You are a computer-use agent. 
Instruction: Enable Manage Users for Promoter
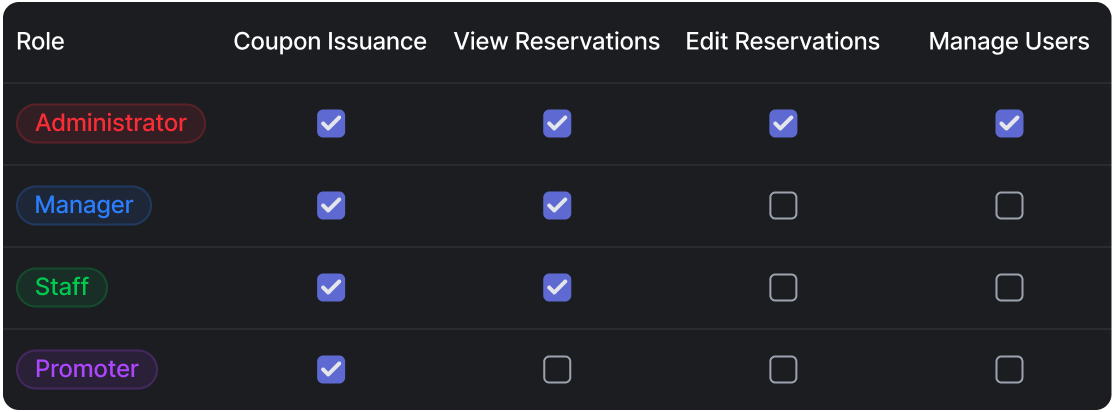coord(1009,370)
